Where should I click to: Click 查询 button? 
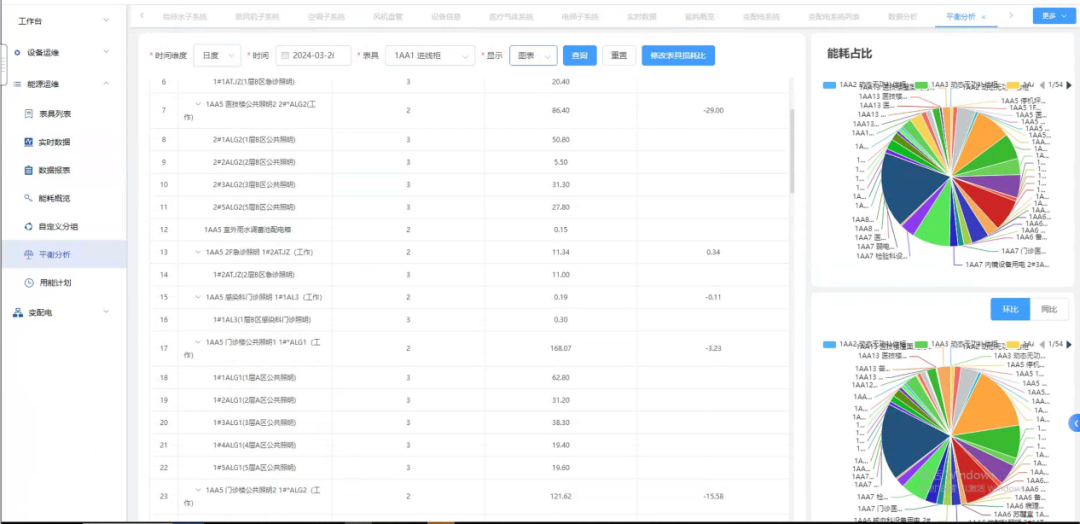point(580,56)
